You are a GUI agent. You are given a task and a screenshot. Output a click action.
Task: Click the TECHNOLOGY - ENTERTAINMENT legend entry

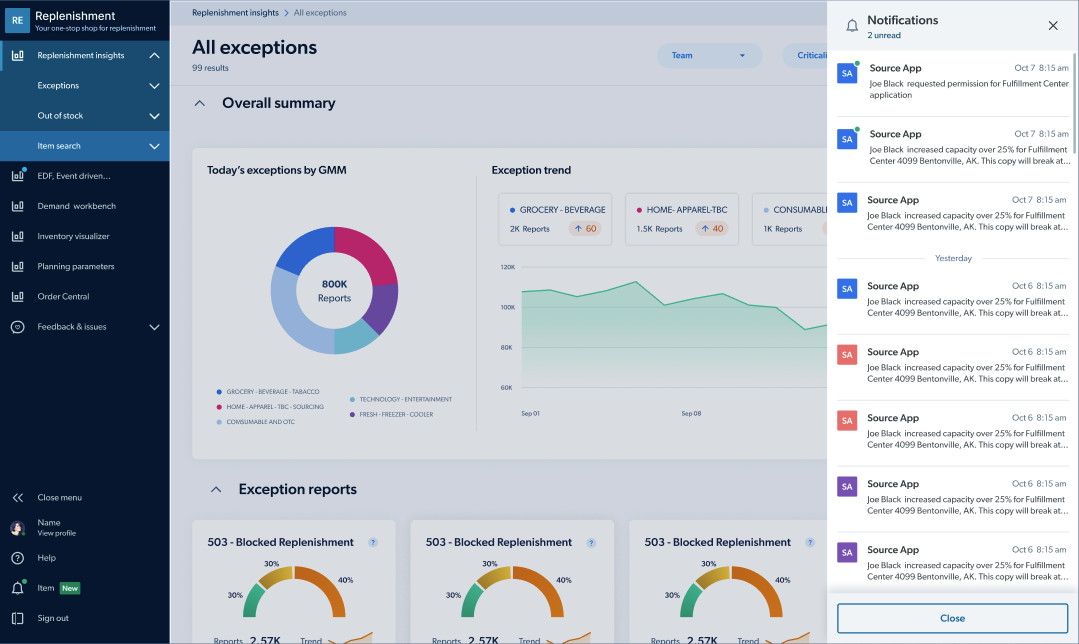click(400, 399)
